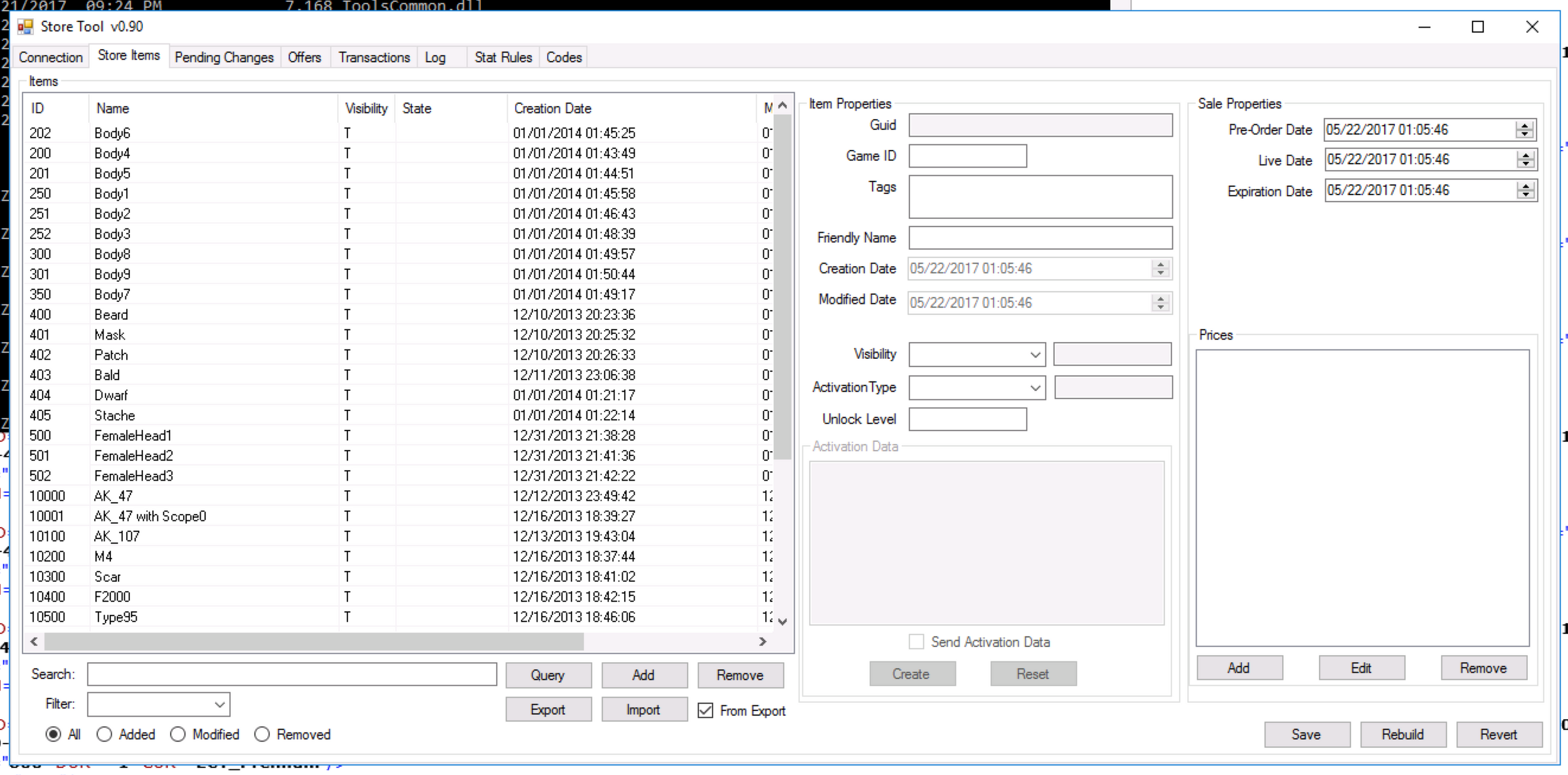Click the Visibility column header
Image resolution: width=1568 pixels, height=775 pixels.
pos(367,109)
